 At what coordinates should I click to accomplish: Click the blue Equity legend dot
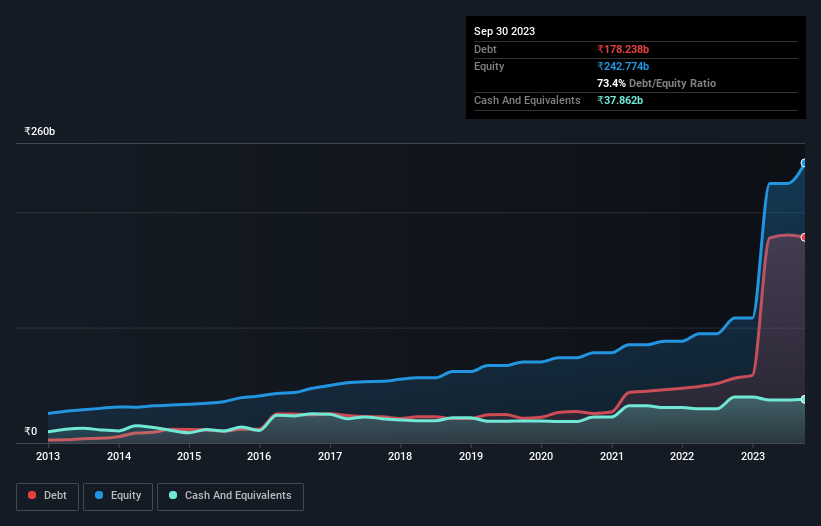pos(99,495)
